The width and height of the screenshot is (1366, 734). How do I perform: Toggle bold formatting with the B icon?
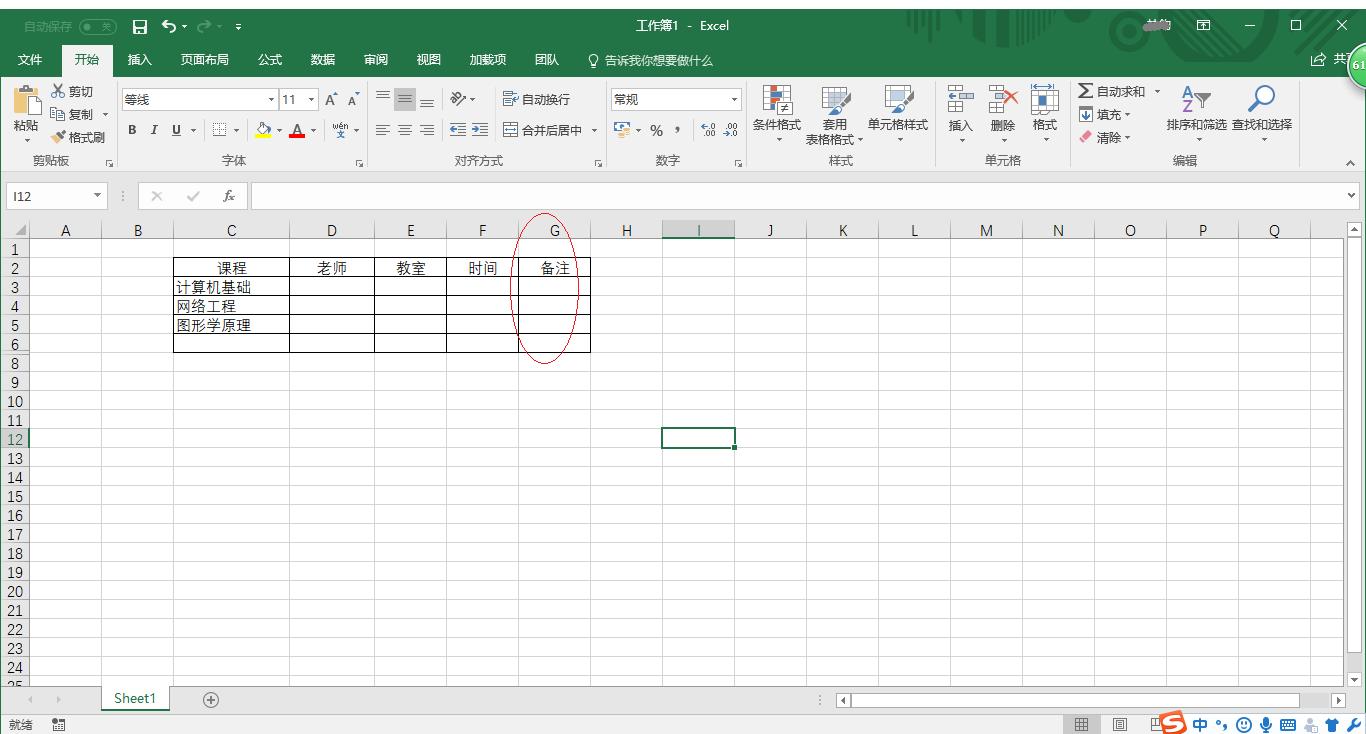(x=131, y=129)
